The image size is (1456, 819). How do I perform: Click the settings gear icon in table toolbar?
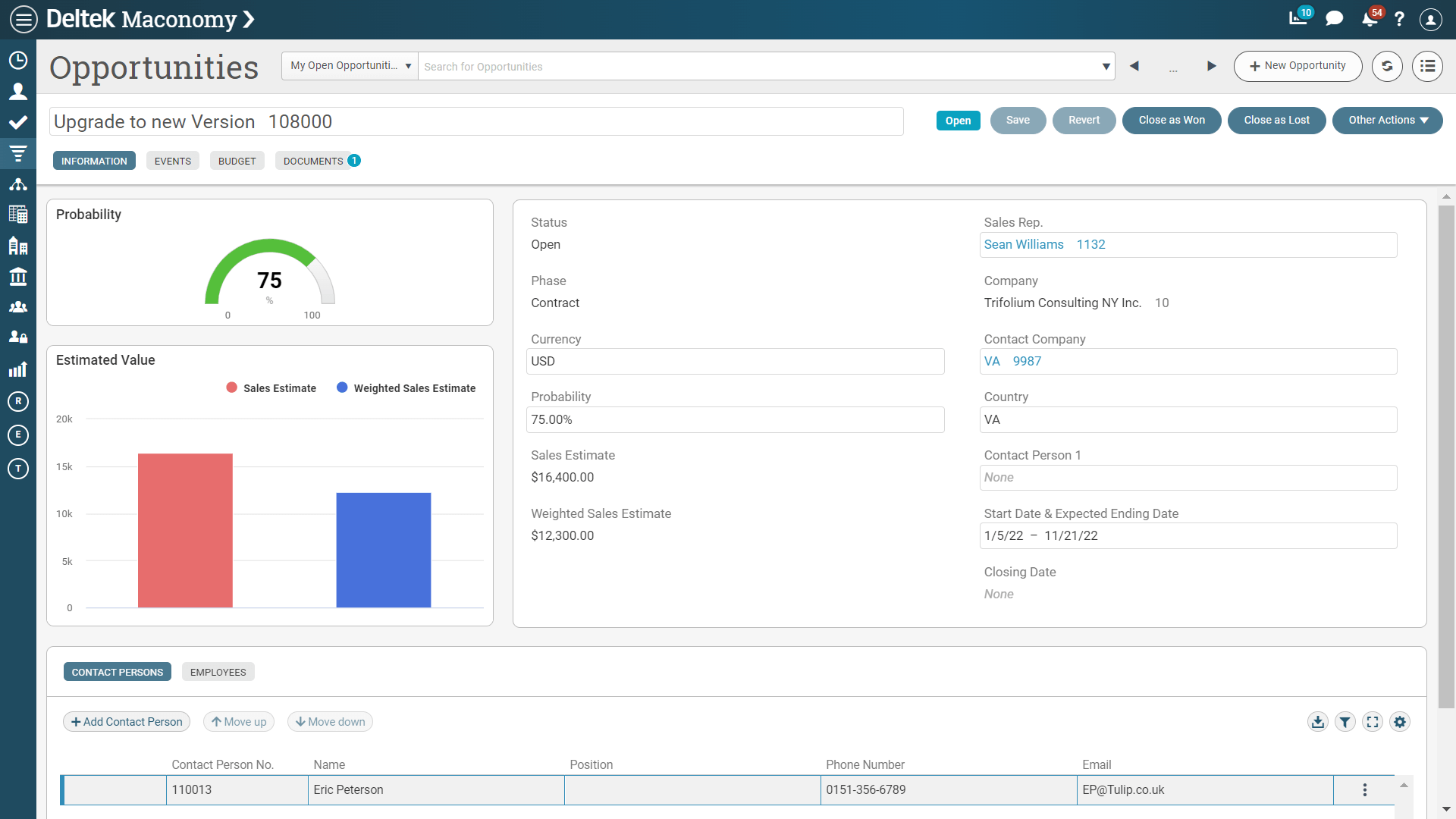pyautogui.click(x=1400, y=721)
